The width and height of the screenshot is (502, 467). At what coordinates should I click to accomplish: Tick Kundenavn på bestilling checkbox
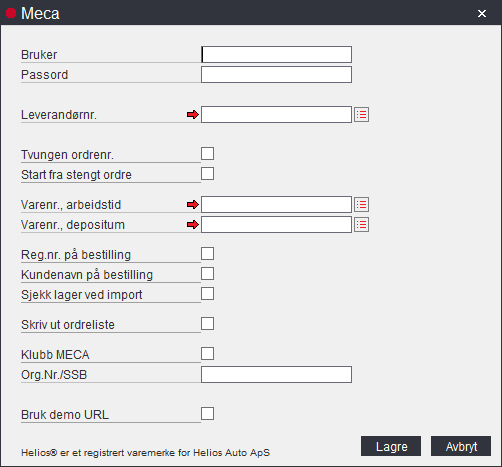[207, 274]
